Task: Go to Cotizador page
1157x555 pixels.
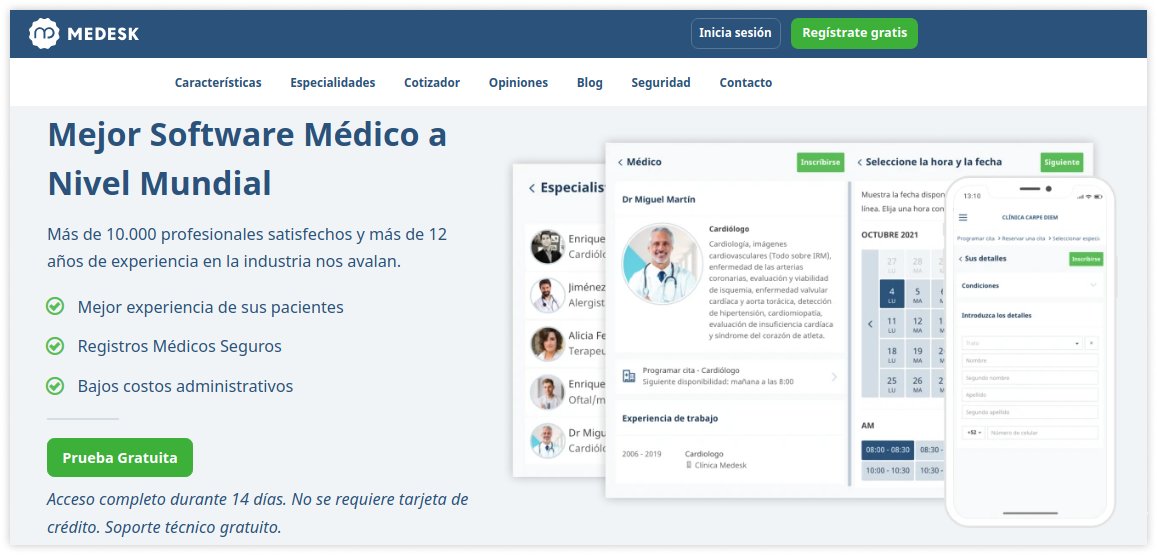Action: 432,83
